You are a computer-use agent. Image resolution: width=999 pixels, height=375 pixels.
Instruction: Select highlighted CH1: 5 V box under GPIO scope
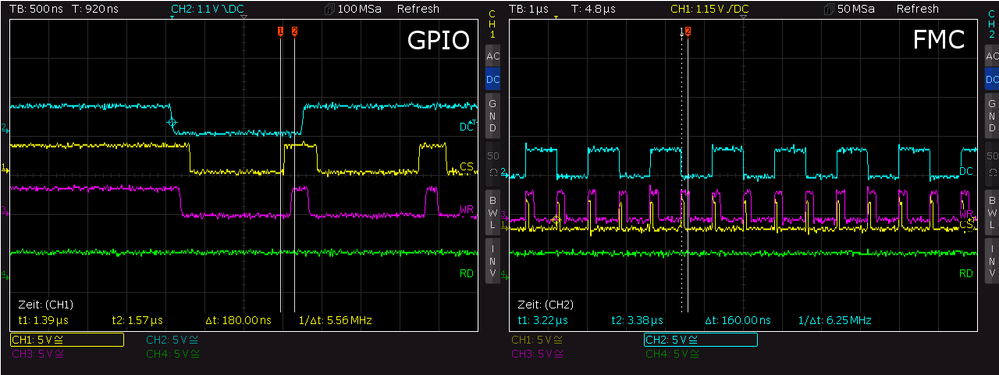[67, 340]
